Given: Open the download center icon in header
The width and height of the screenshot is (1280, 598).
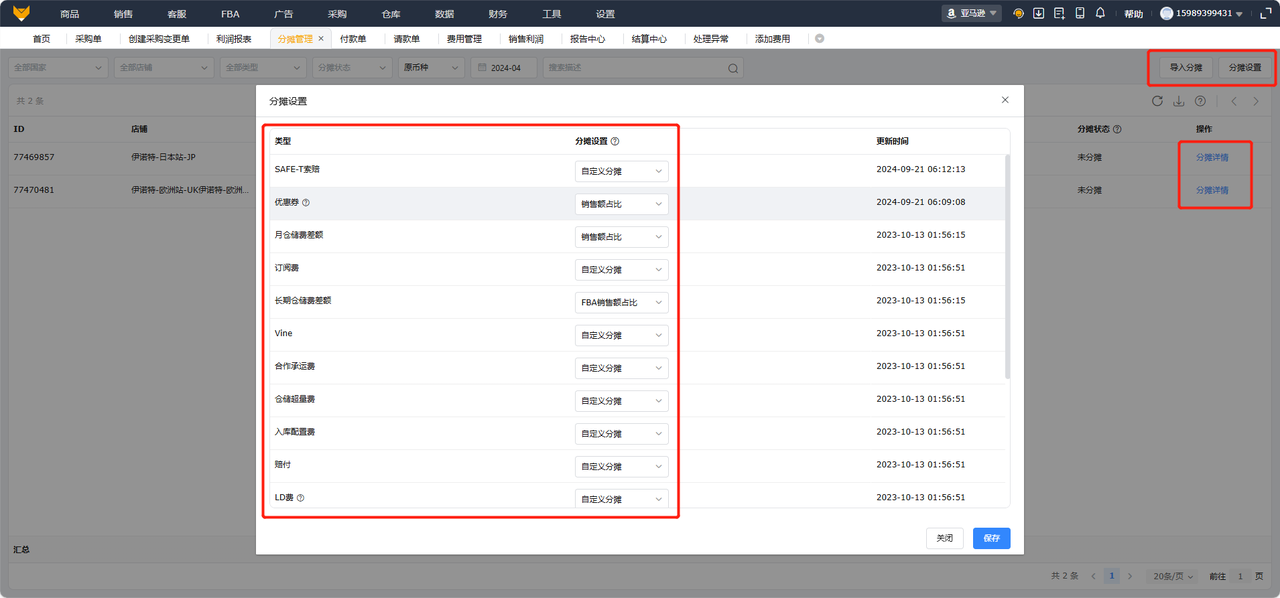Looking at the screenshot, I should 1039,14.
